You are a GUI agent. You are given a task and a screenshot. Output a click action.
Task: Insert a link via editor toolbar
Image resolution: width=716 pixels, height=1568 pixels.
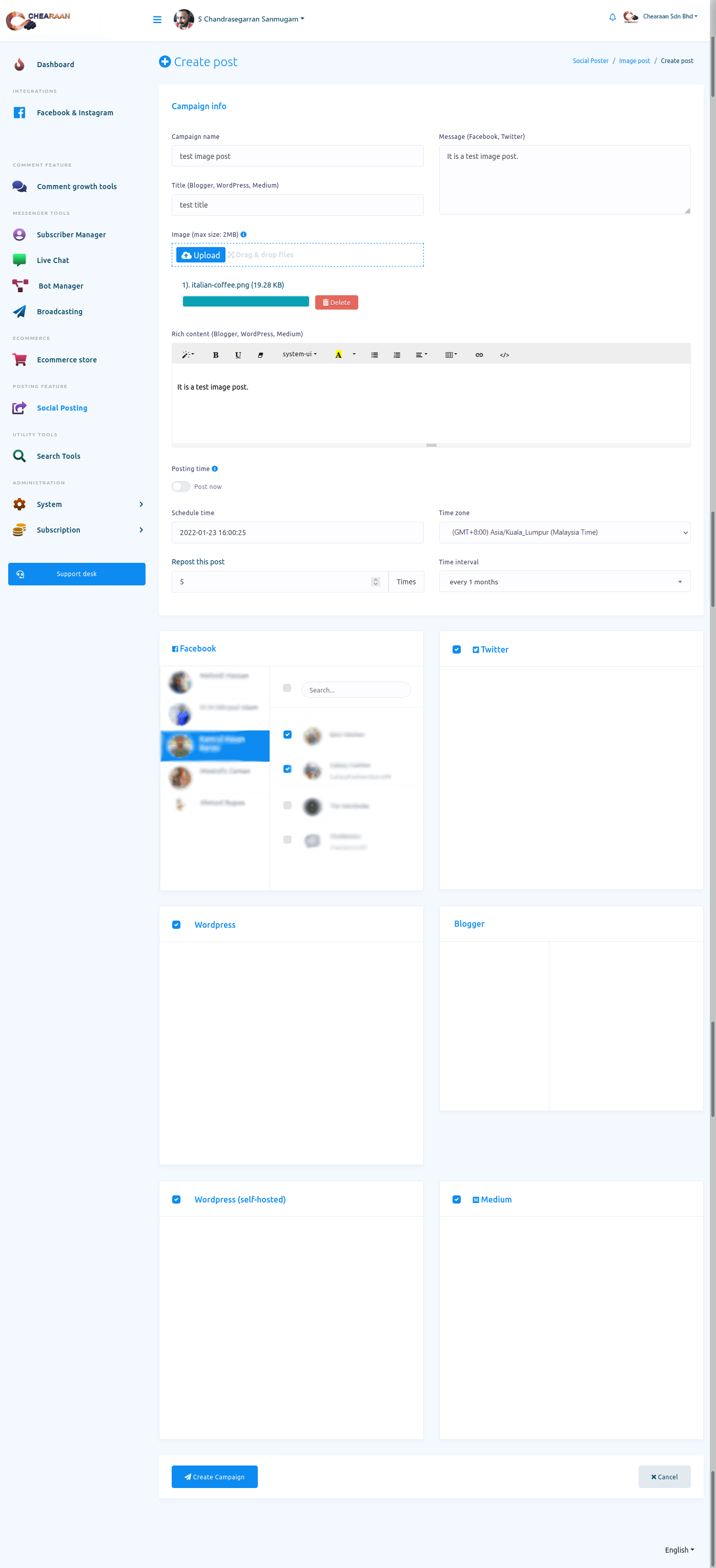click(479, 355)
